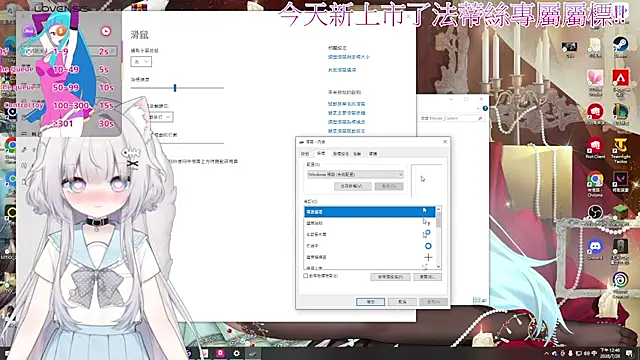This screenshot has width=640, height=360.
Task: Click the blue help icon in Explorer window
Action: tap(485, 108)
